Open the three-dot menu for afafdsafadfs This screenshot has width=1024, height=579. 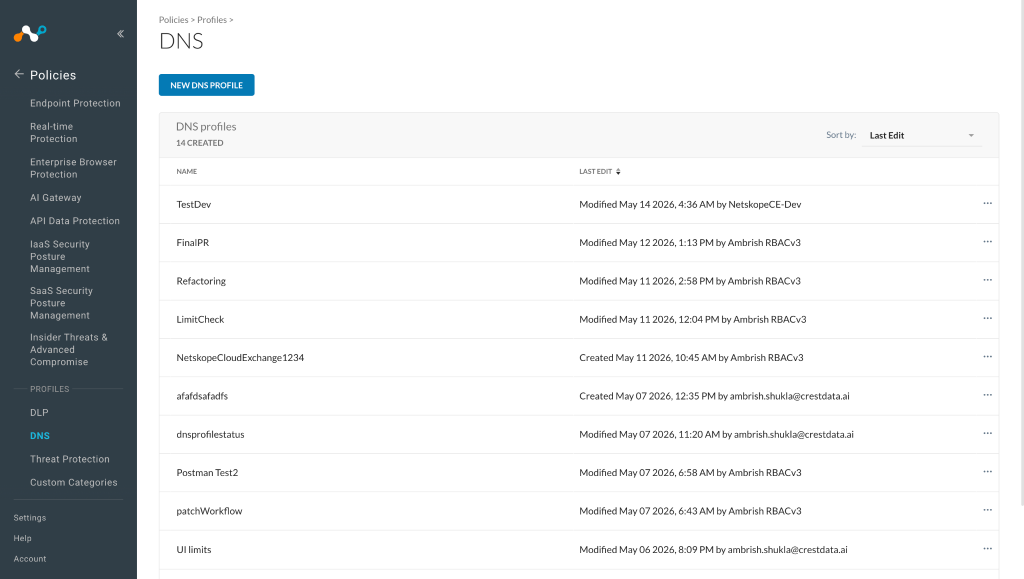click(987, 396)
